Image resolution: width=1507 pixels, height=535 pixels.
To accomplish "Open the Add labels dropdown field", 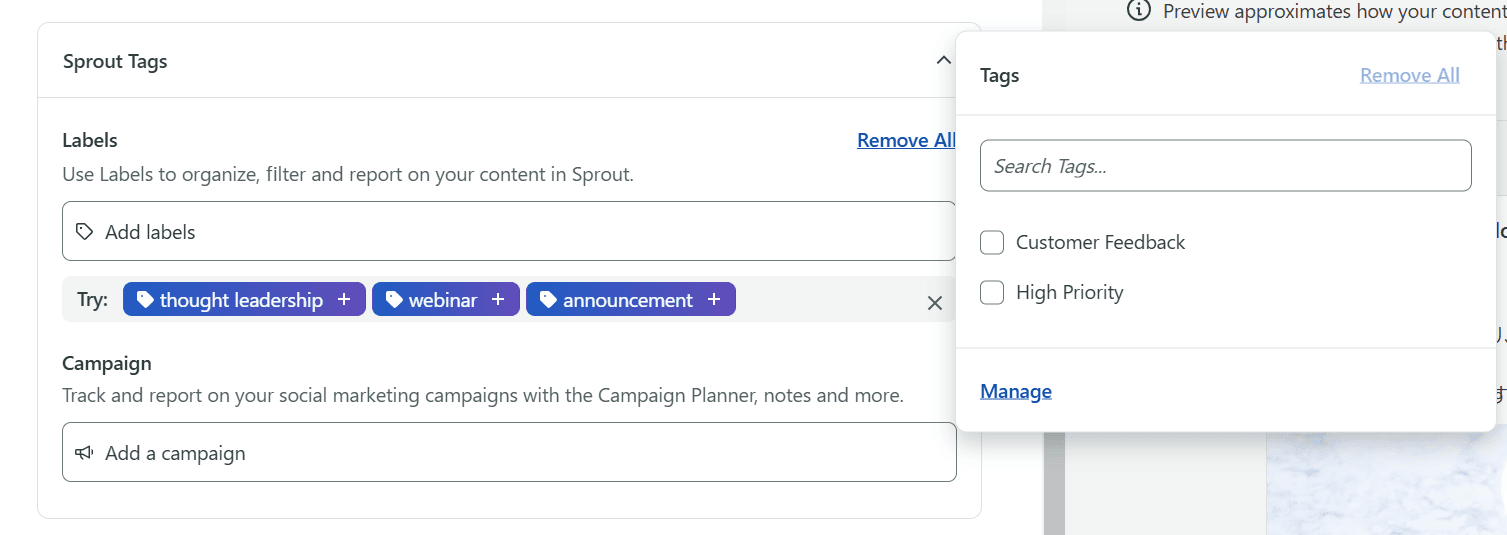I will click(509, 232).
